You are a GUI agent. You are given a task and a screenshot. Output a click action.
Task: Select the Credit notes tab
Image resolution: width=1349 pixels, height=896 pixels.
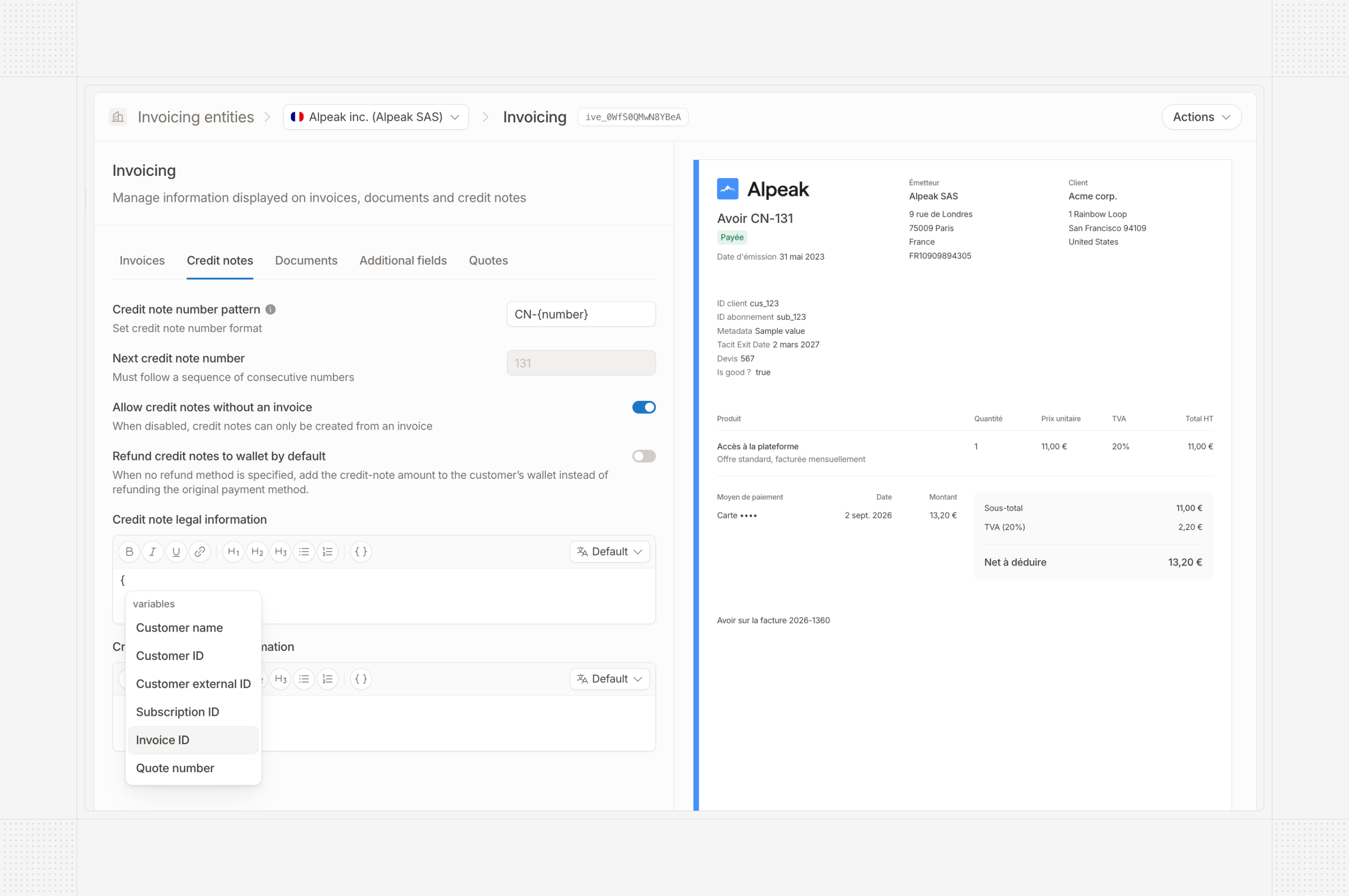click(x=220, y=261)
